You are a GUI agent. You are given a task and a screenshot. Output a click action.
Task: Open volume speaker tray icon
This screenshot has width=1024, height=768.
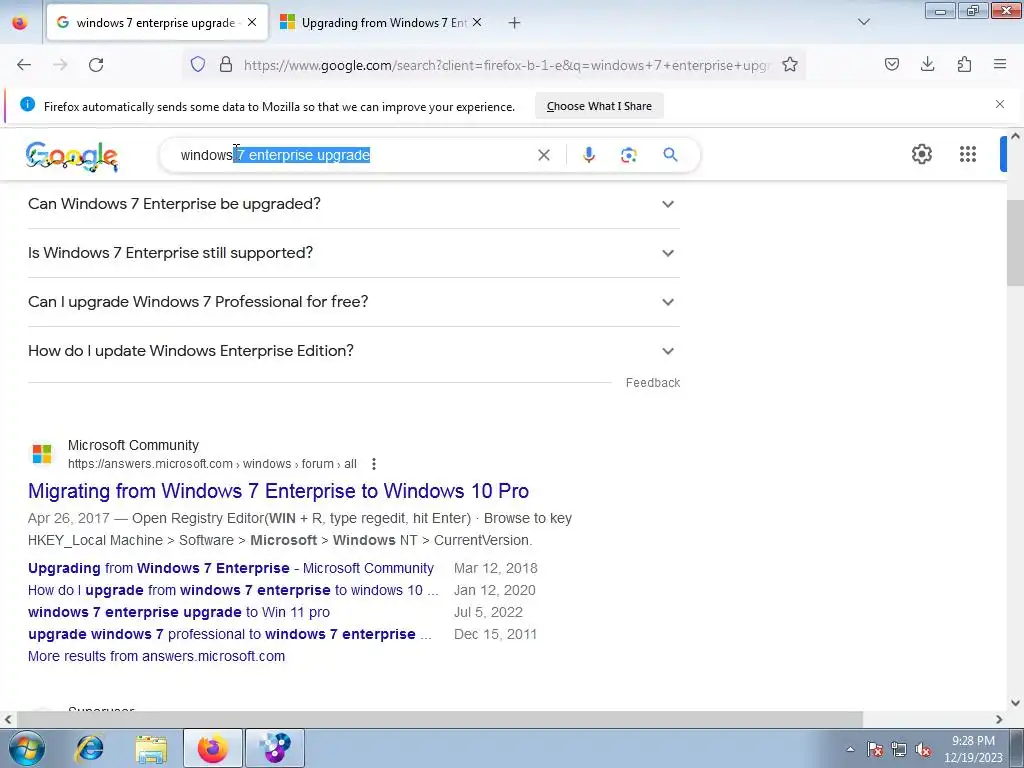[x=923, y=749]
